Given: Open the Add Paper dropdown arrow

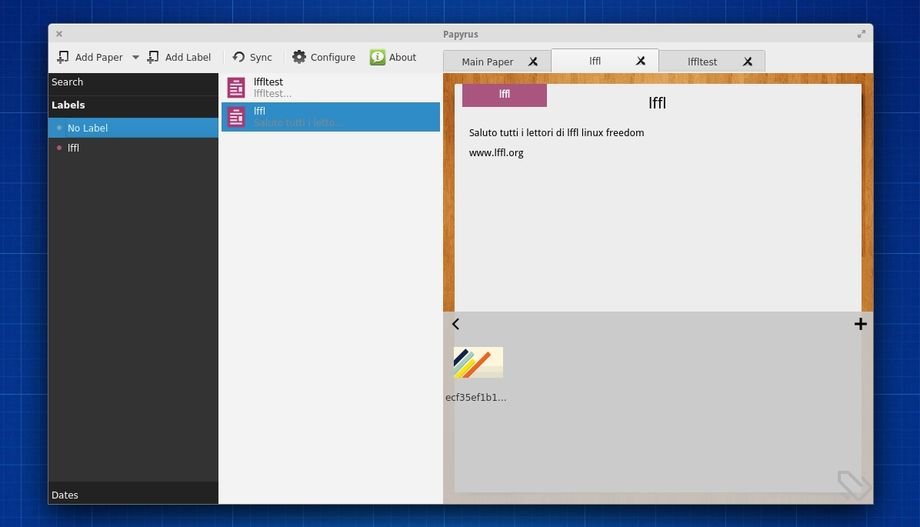Looking at the screenshot, I should [135, 58].
